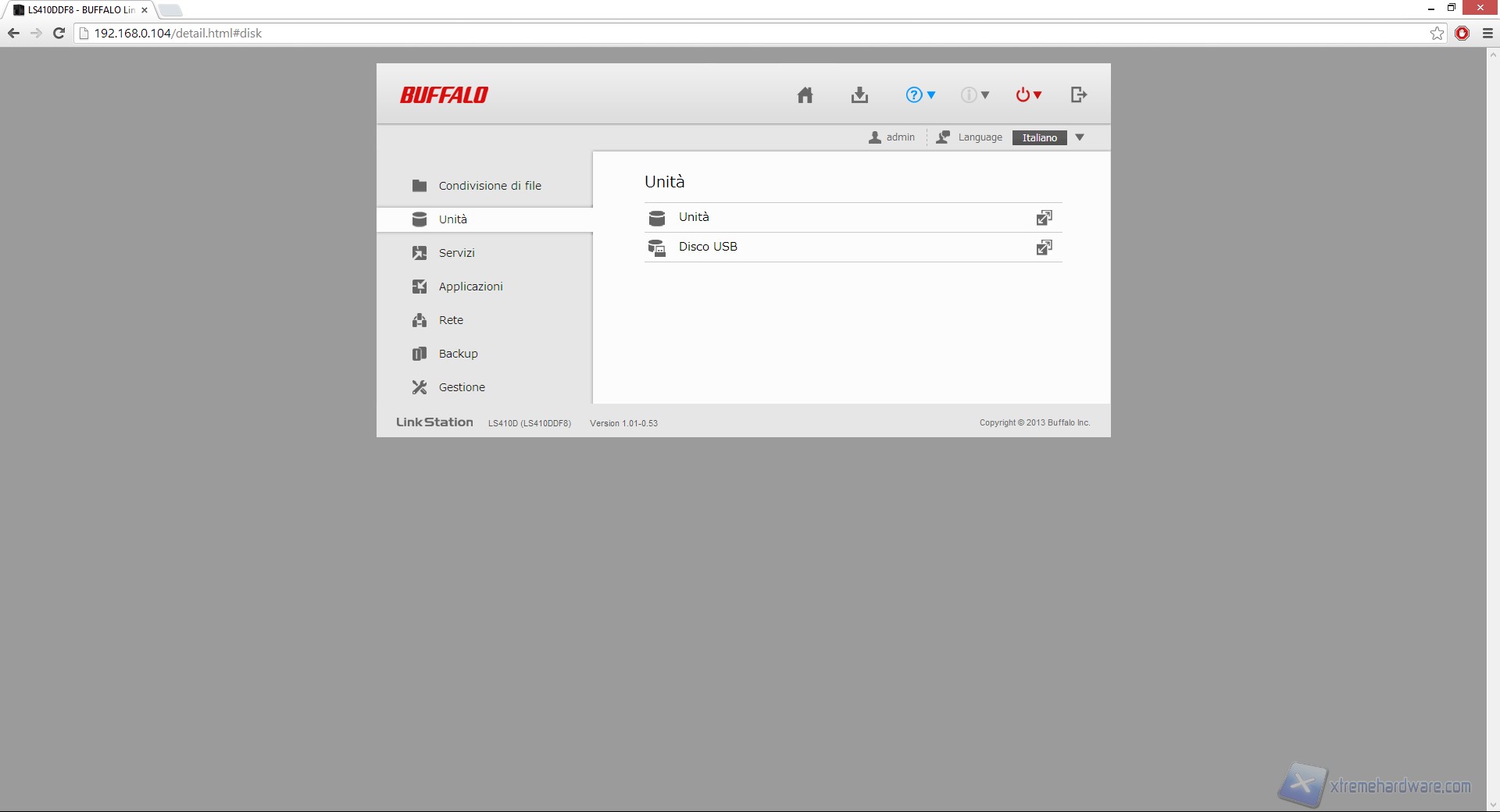The height and width of the screenshot is (812, 1500).
Task: Open Applicazioni section in sidebar
Action: click(x=470, y=287)
